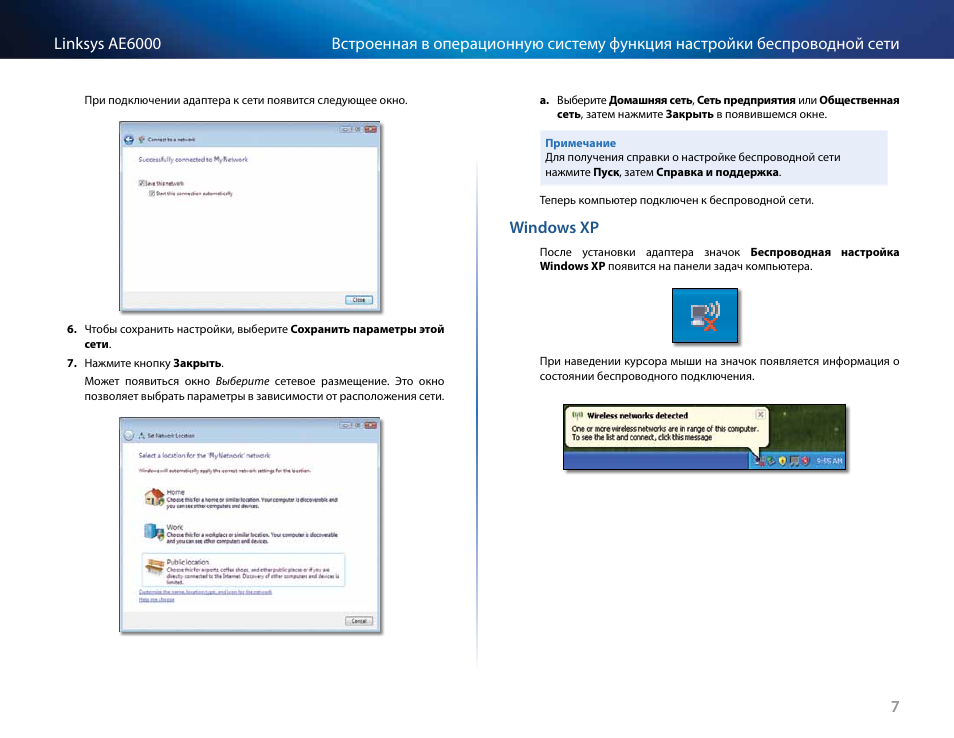This screenshot has height=738, width=954.
Task: Click the Примечание note heading
Action: (x=580, y=143)
